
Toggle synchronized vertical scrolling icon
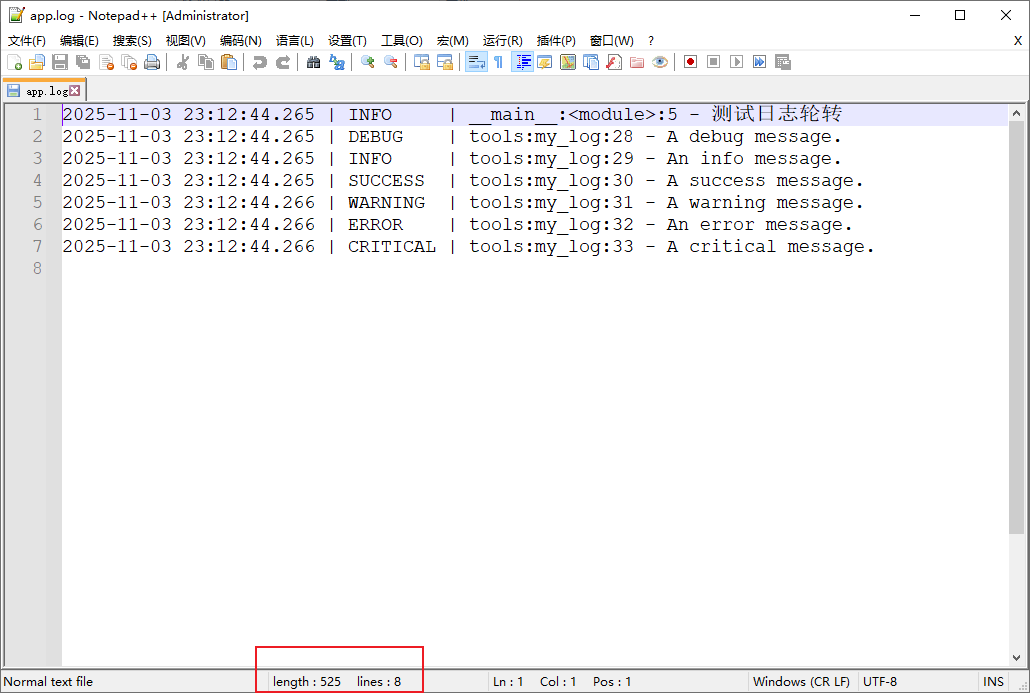421,61
